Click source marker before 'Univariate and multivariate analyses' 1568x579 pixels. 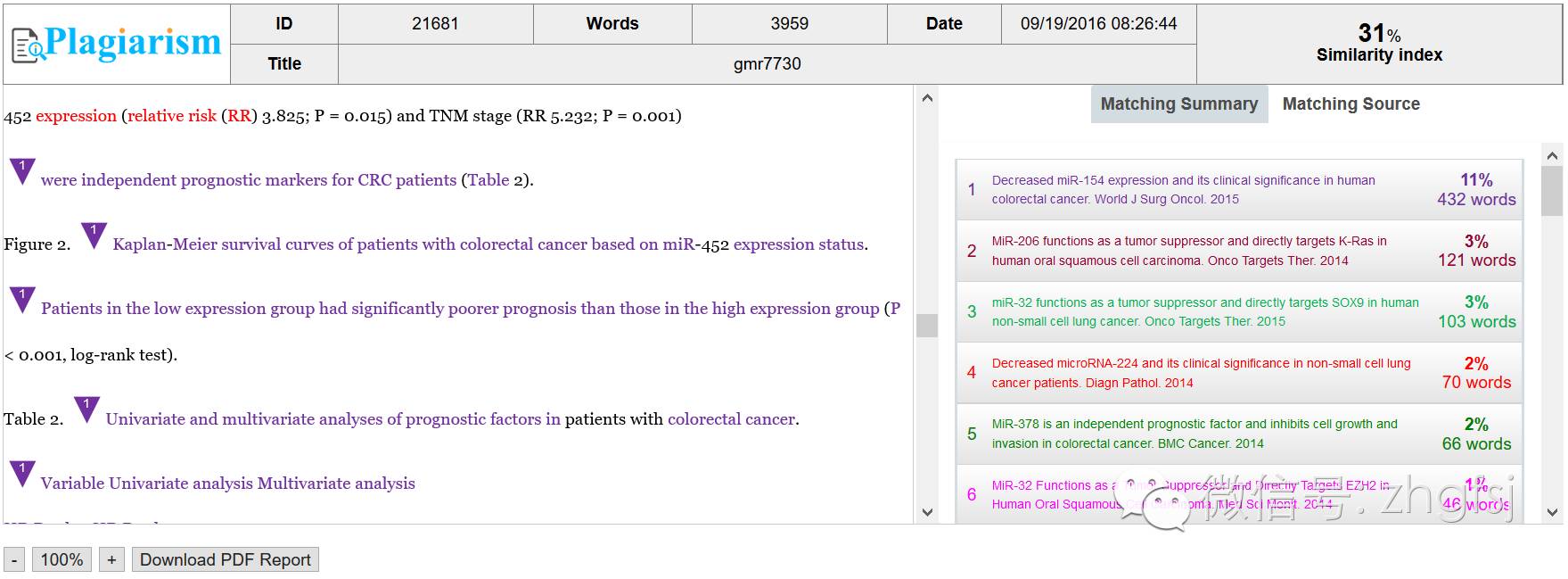pos(86,410)
